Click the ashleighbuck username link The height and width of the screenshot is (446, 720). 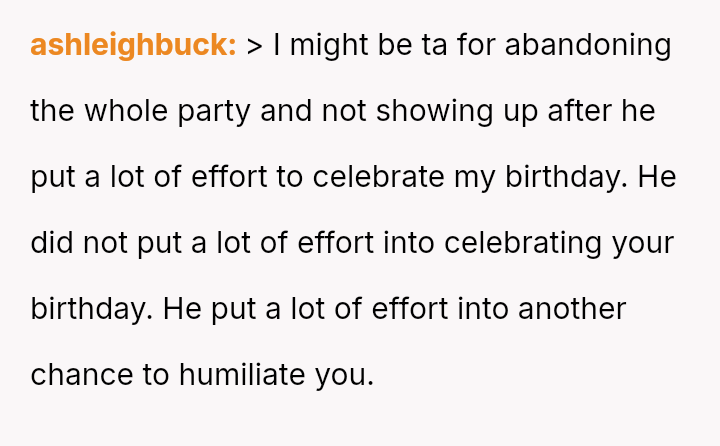pyautogui.click(x=133, y=45)
